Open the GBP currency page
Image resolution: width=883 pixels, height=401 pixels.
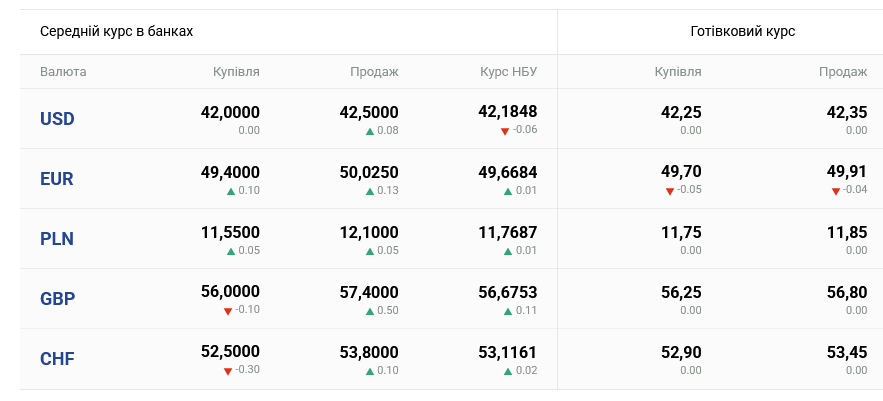tap(57, 299)
